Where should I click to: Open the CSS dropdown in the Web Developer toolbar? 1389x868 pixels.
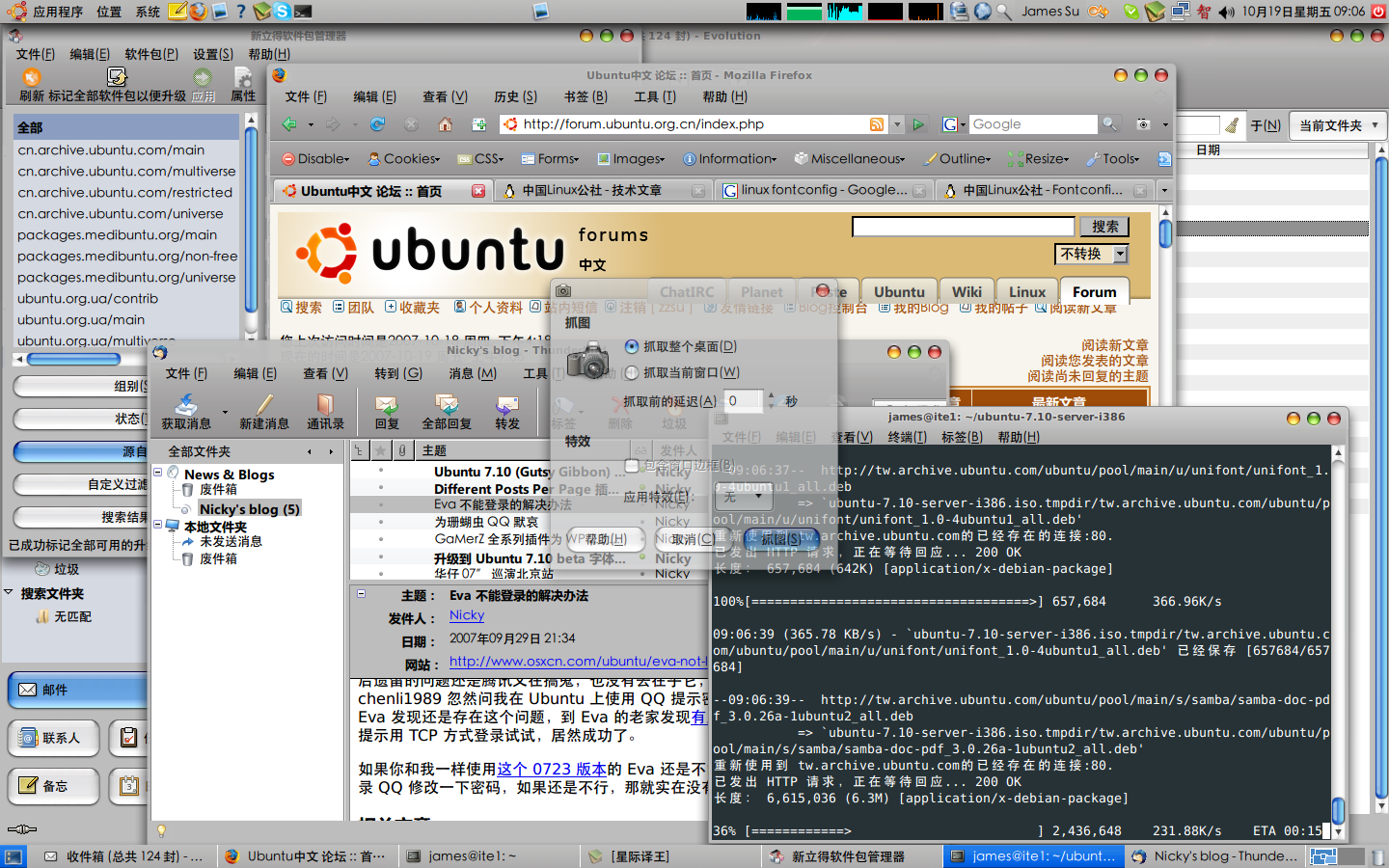click(480, 159)
